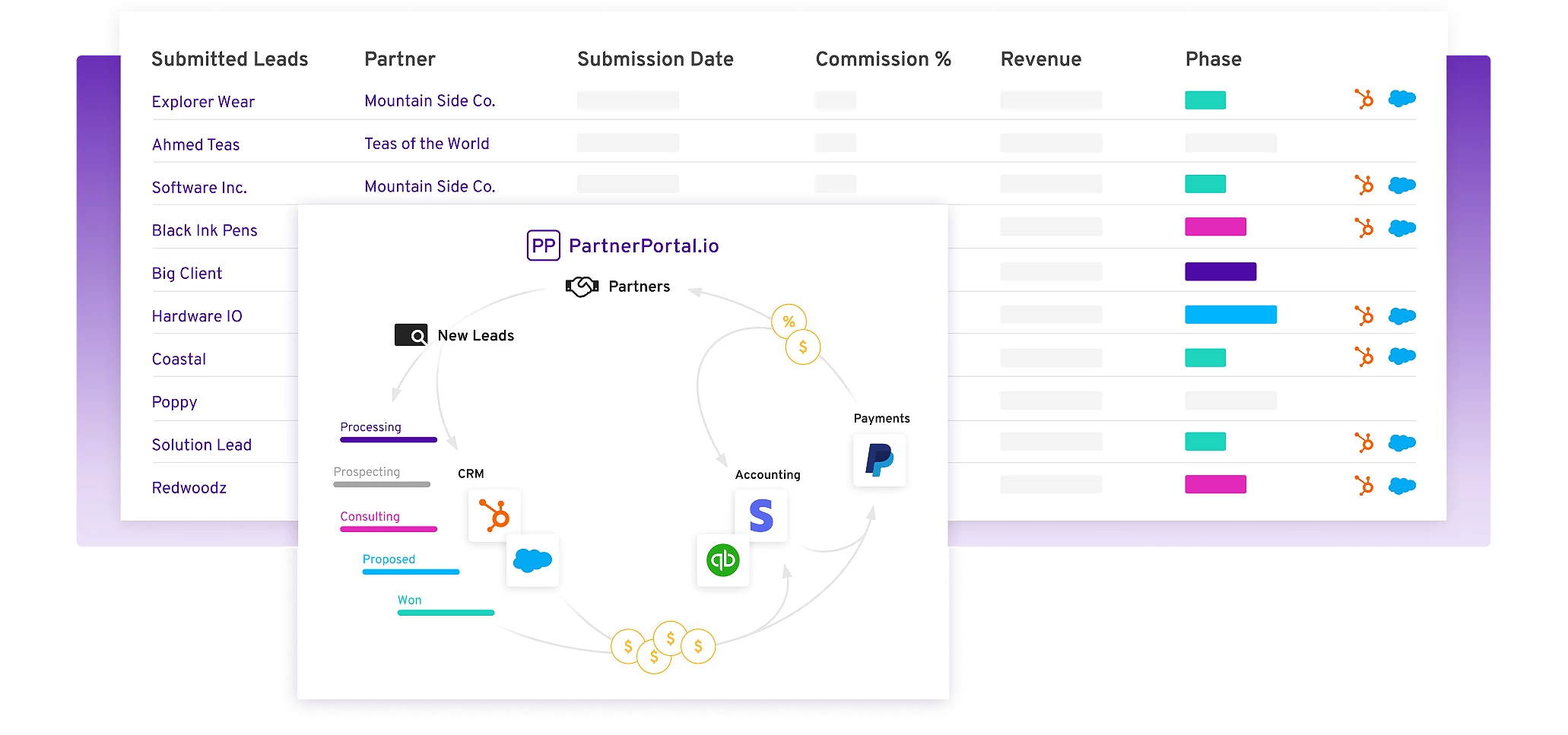This screenshot has height=735, width=1568.
Task: Open the Explorer Wear lead
Action: tap(203, 102)
